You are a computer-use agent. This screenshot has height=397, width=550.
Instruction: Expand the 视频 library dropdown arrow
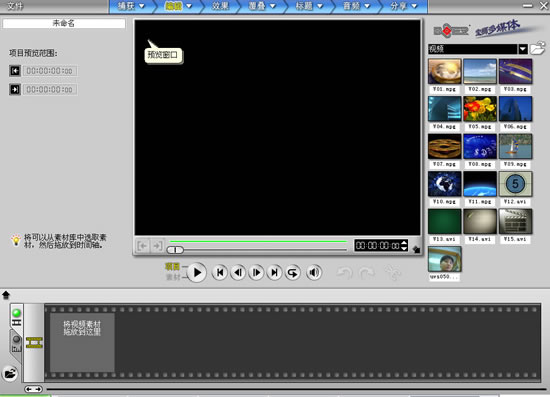[523, 49]
